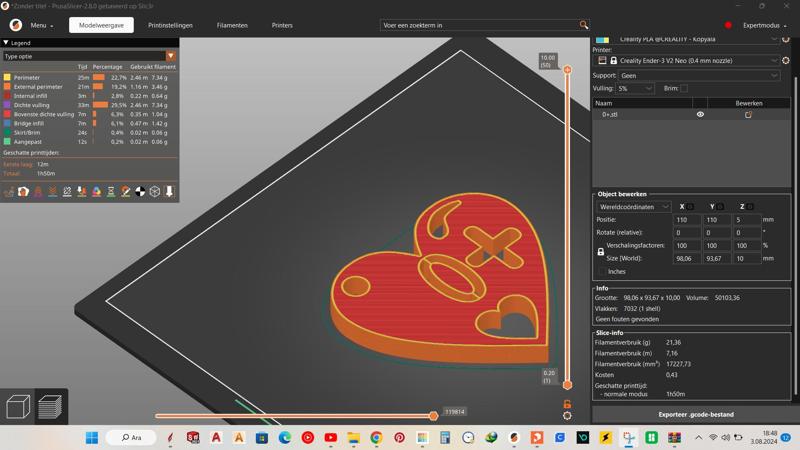
Task: Click Positie X value field
Action: click(x=687, y=220)
